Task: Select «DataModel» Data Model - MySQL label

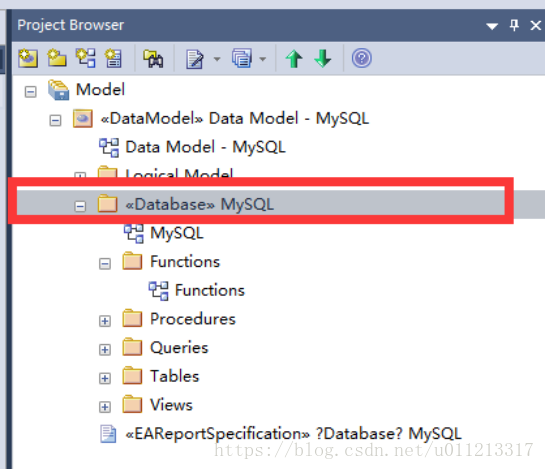Action: tap(235, 118)
